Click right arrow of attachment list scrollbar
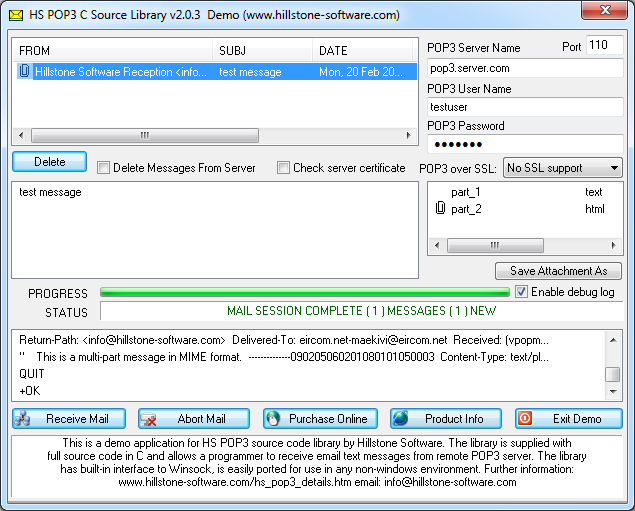 [614, 245]
